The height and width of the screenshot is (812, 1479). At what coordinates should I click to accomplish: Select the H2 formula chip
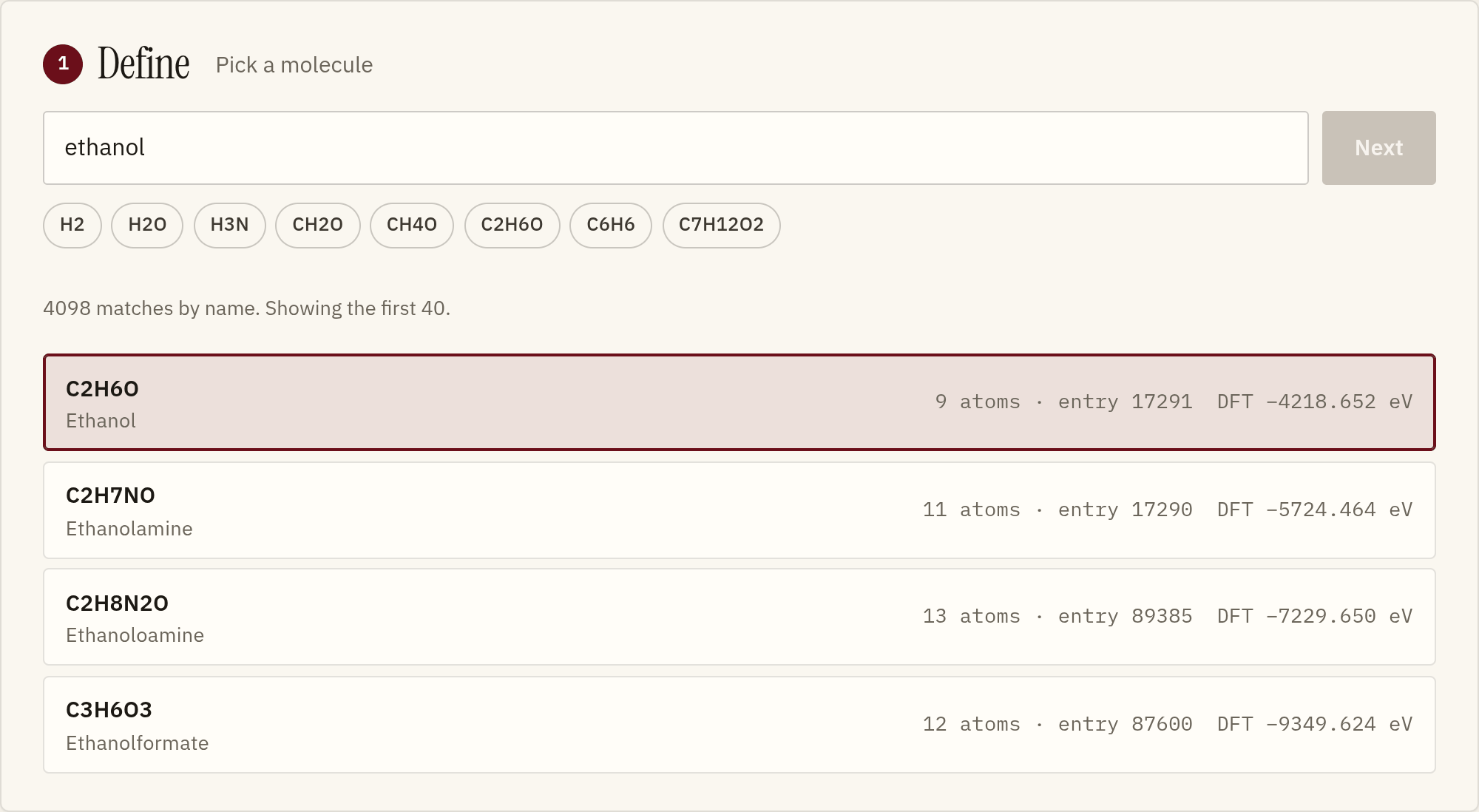pyautogui.click(x=72, y=225)
